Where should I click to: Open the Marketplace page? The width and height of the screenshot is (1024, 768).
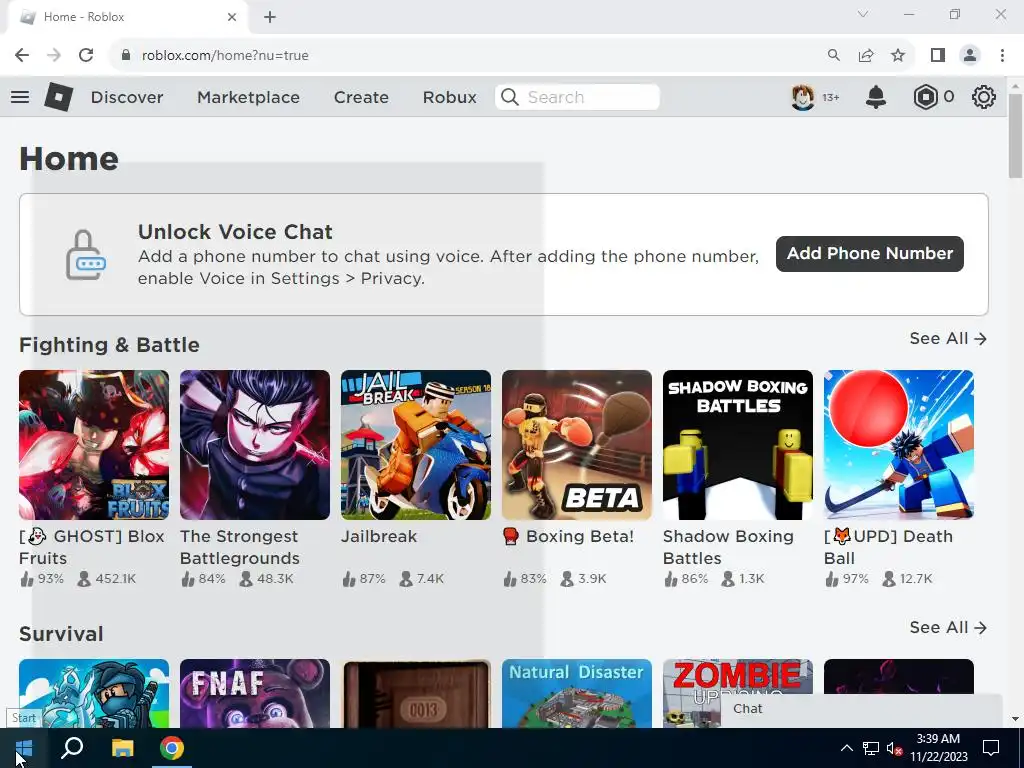coord(248,97)
